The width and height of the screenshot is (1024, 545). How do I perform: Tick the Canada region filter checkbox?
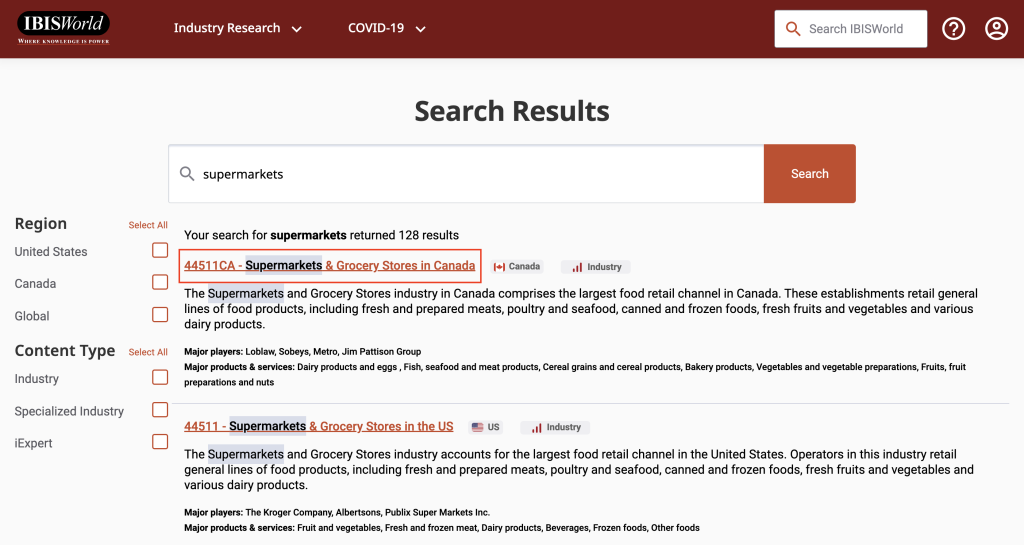click(160, 283)
